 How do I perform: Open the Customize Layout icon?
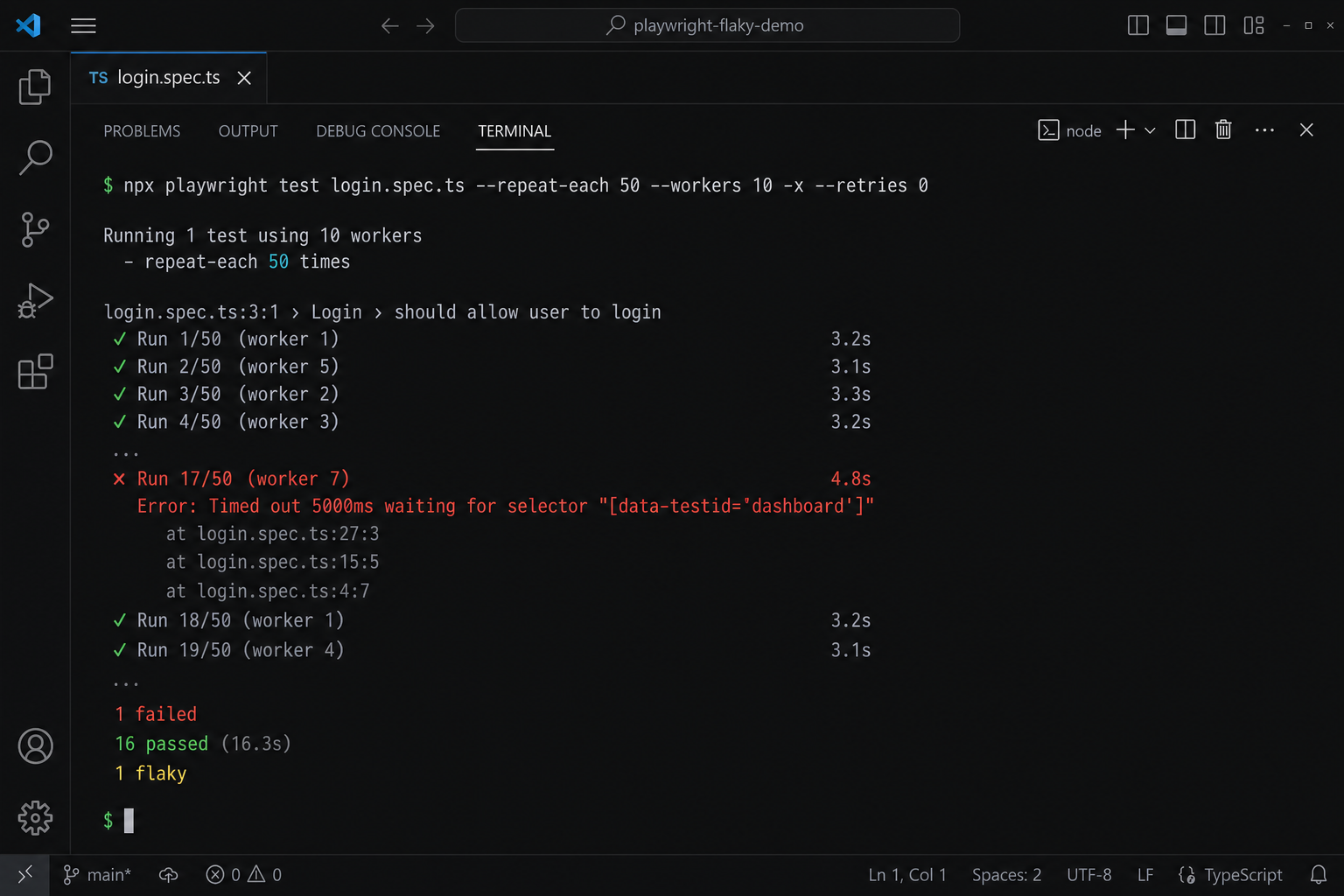(1254, 25)
